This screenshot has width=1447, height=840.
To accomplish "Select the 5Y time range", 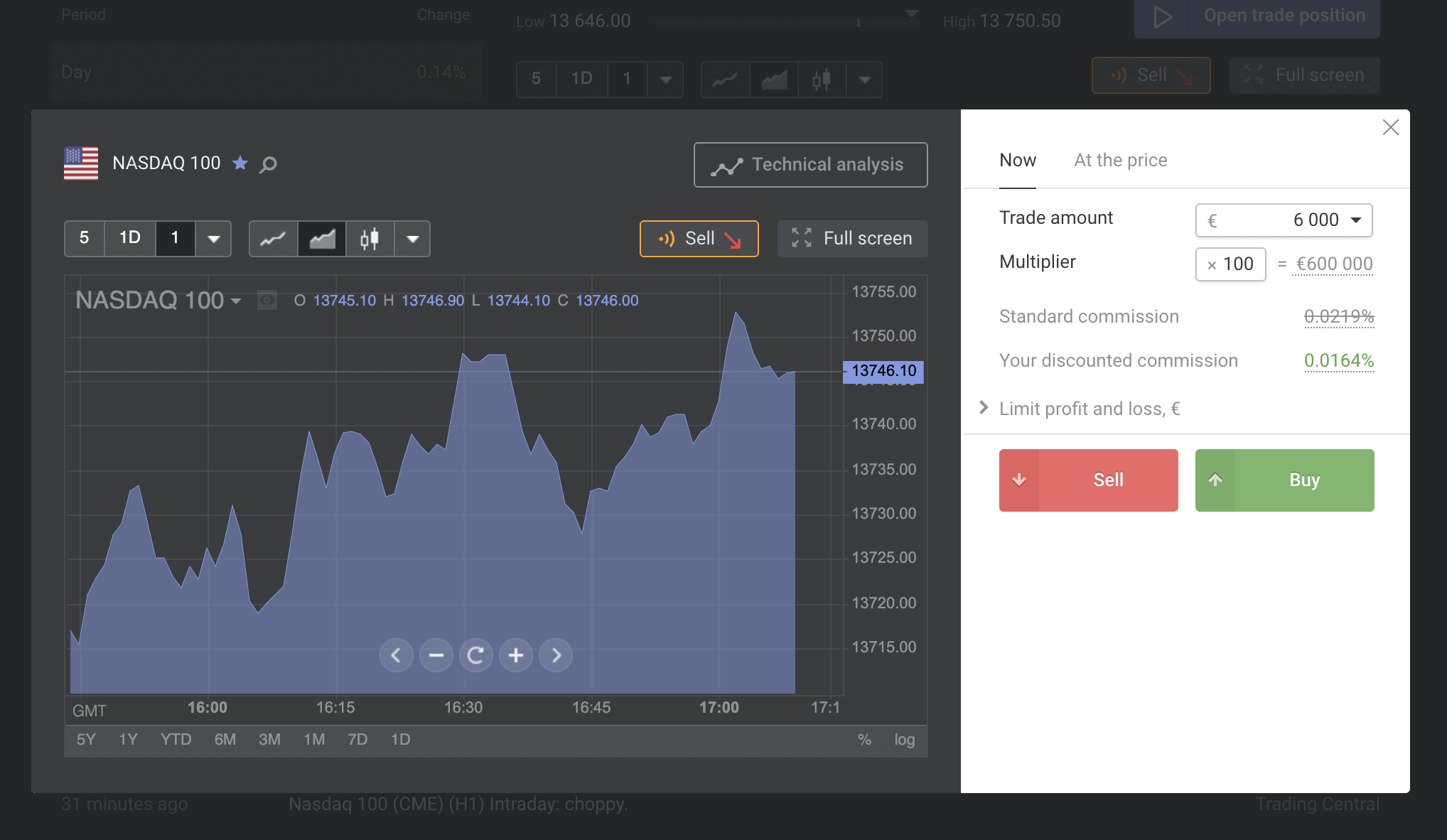I will (x=86, y=740).
